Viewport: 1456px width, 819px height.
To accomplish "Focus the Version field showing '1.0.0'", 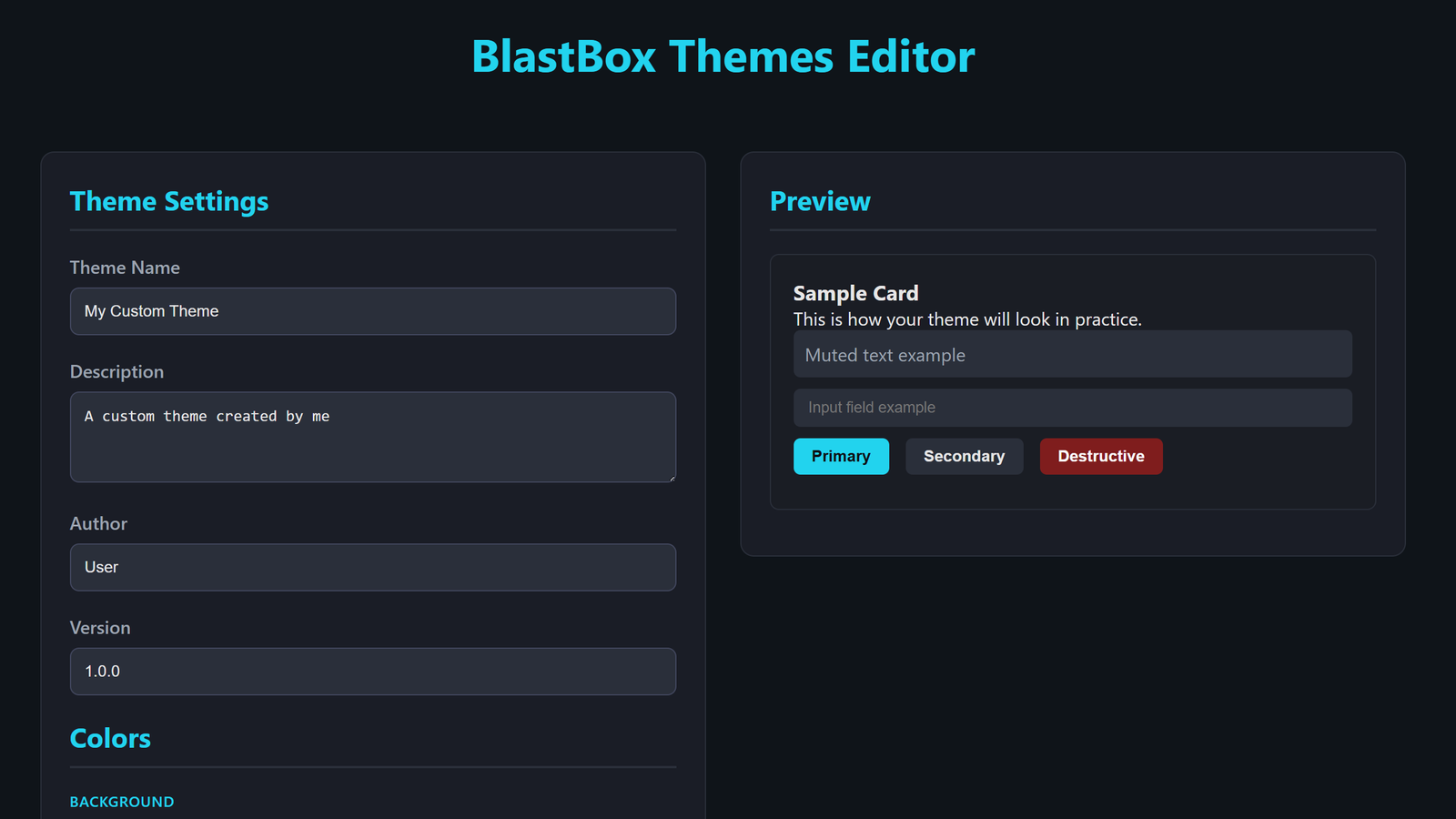I will 372,671.
